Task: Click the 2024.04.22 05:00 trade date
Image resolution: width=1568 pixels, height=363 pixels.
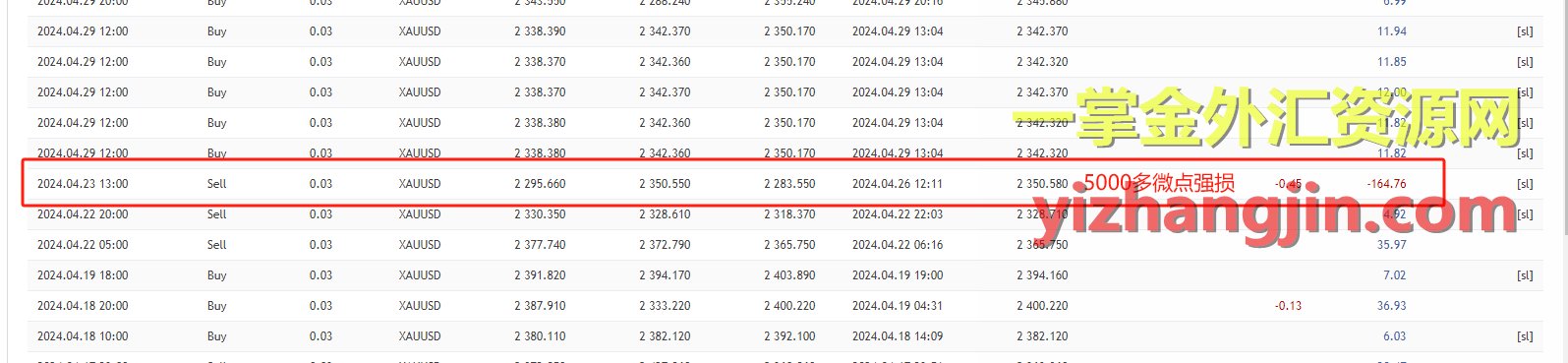Action: click(83, 245)
